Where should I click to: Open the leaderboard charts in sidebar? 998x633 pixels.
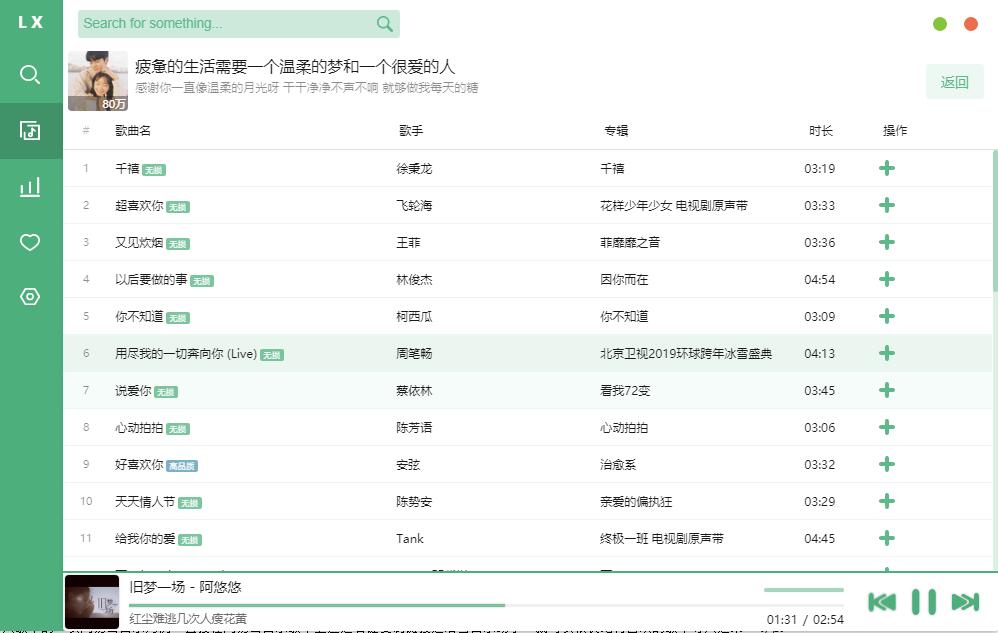pos(30,186)
